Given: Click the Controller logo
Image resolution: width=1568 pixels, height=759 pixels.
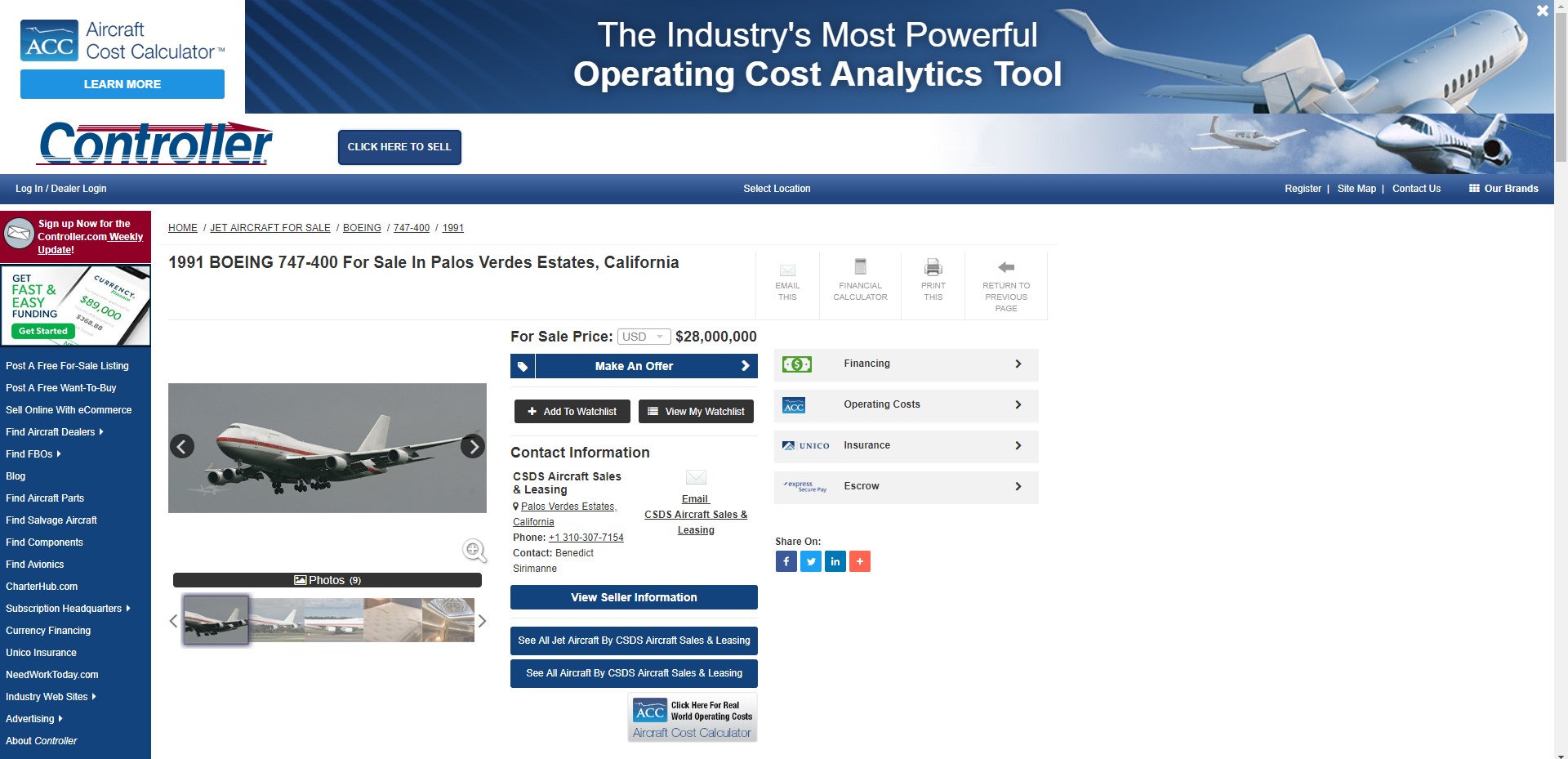Looking at the screenshot, I should pos(156,144).
